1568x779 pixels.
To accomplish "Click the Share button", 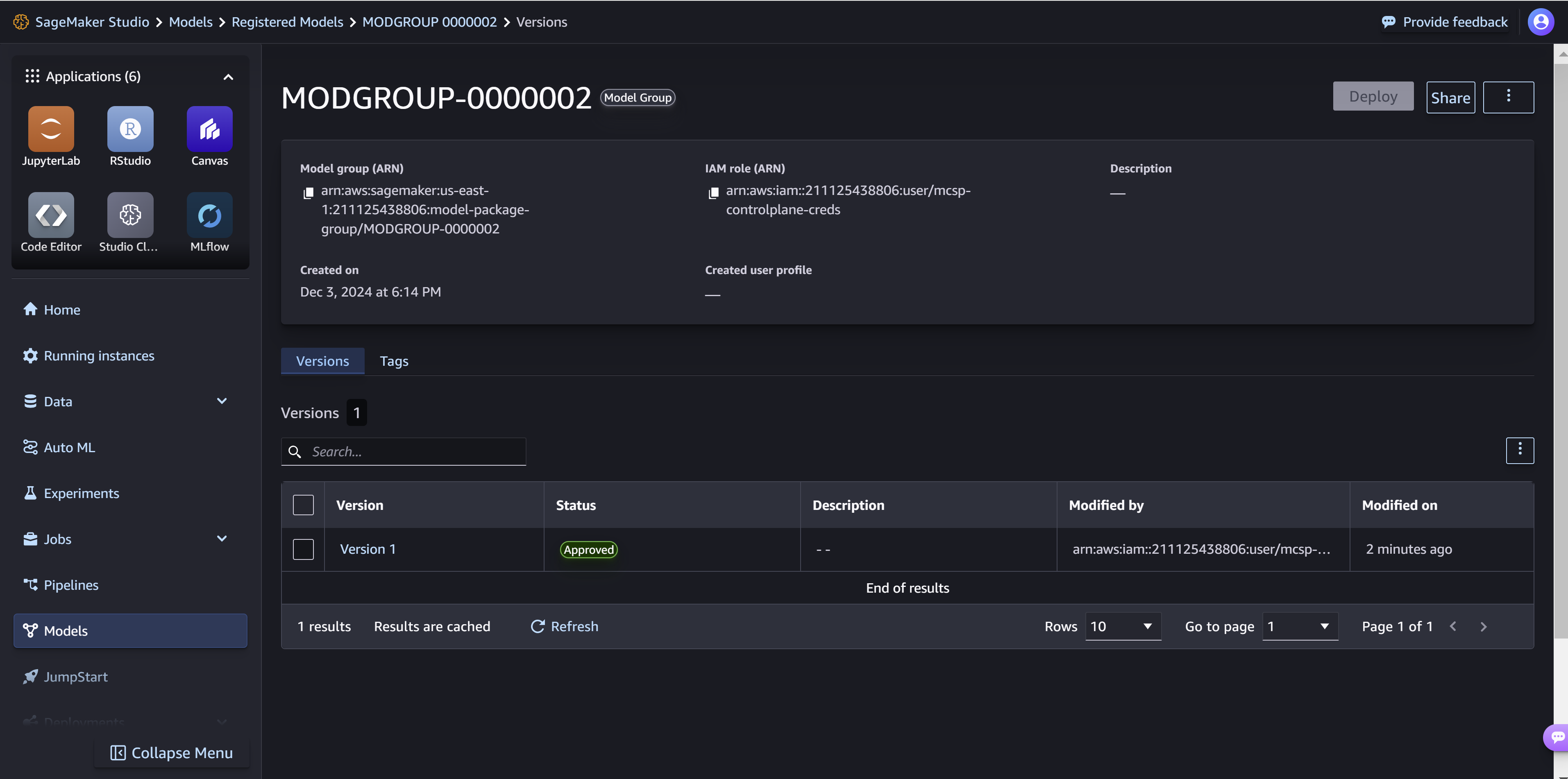I will tap(1450, 96).
